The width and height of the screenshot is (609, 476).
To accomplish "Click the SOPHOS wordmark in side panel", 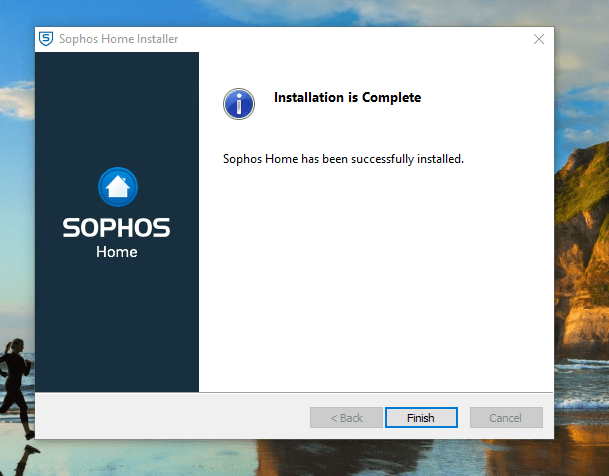I will point(117,228).
